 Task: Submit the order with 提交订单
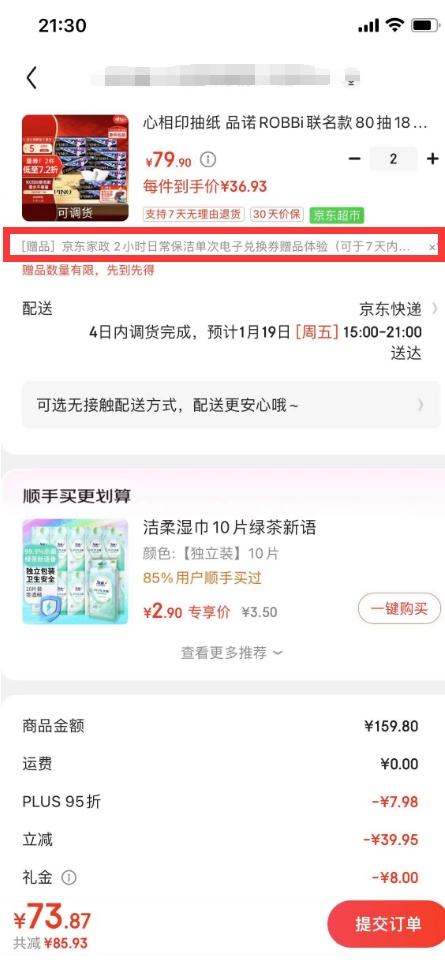387,923
